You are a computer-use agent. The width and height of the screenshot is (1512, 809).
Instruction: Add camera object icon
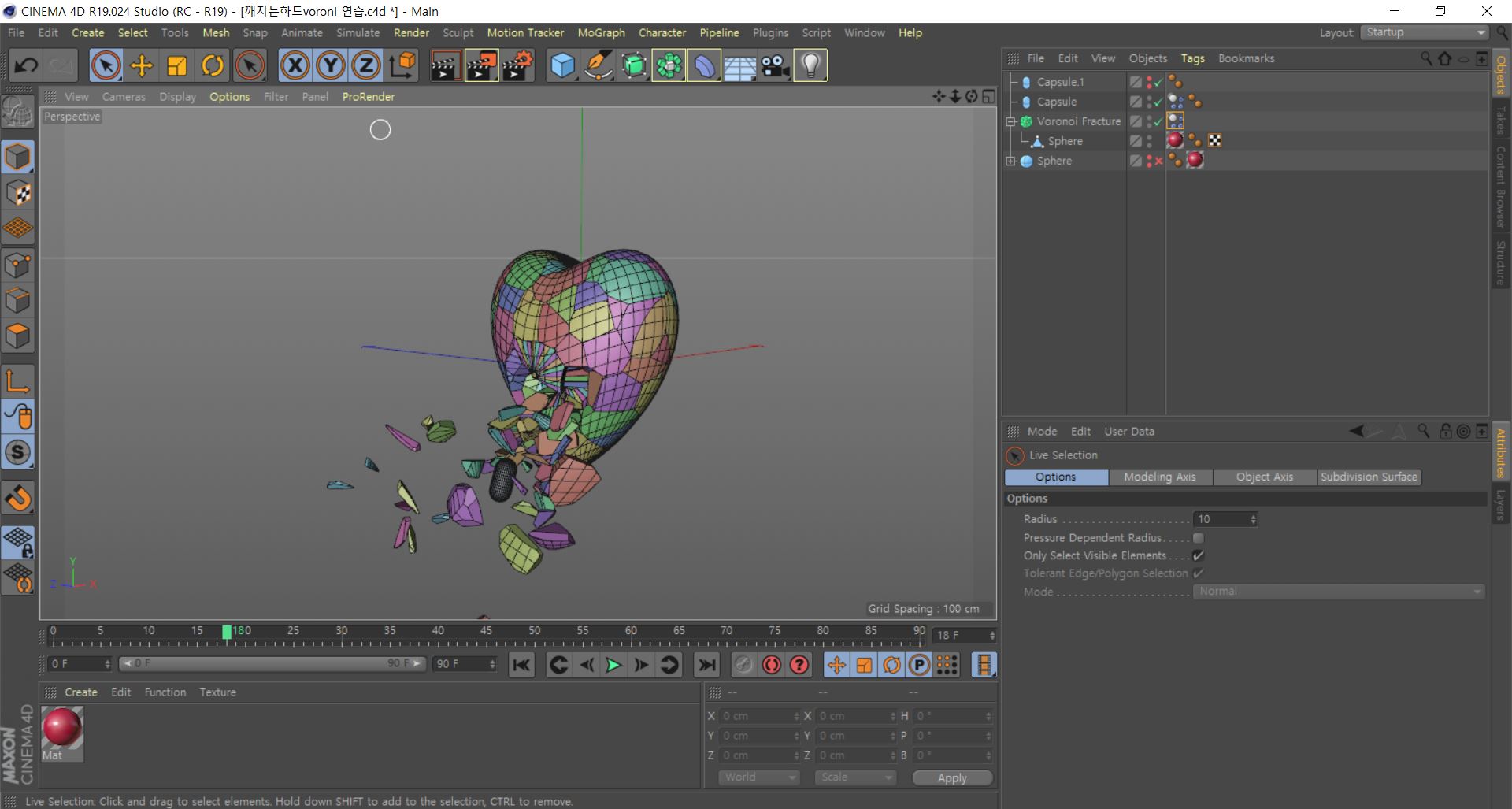[775, 65]
